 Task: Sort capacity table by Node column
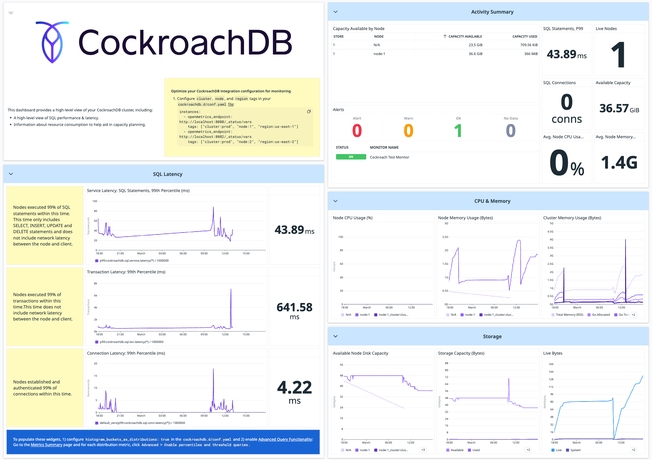tap(378, 37)
